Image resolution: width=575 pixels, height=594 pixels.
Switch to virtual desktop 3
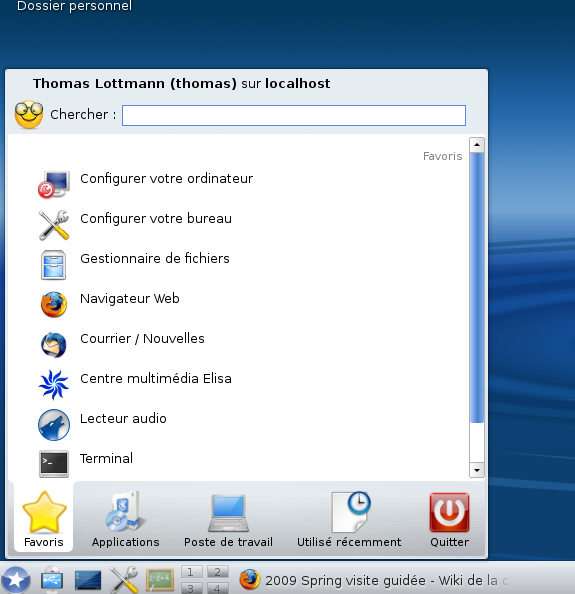point(191,588)
